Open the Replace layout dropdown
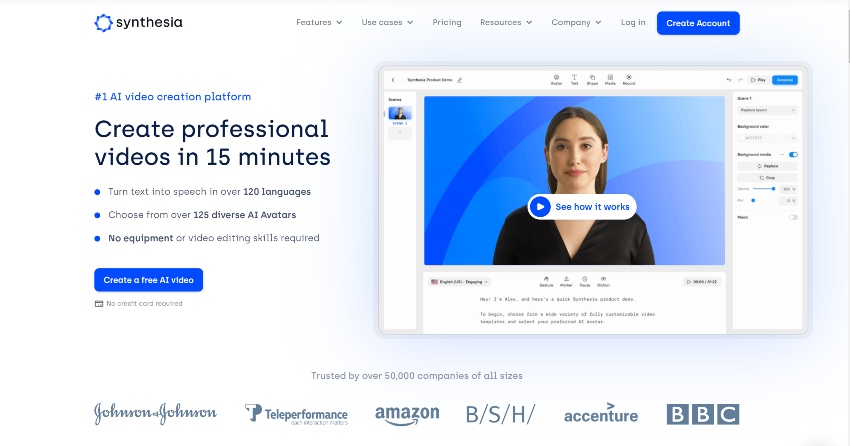Screen dimensions: 850x446 (767, 110)
